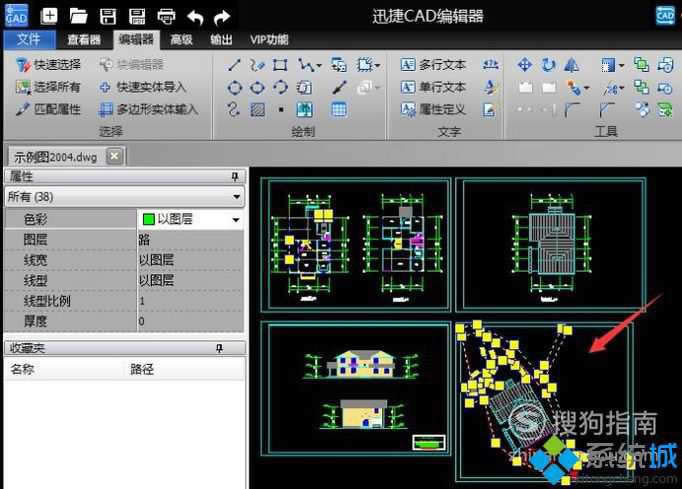Click the 名称 column header in 收藏夹
This screenshot has width=682, height=489.
(x=23, y=370)
